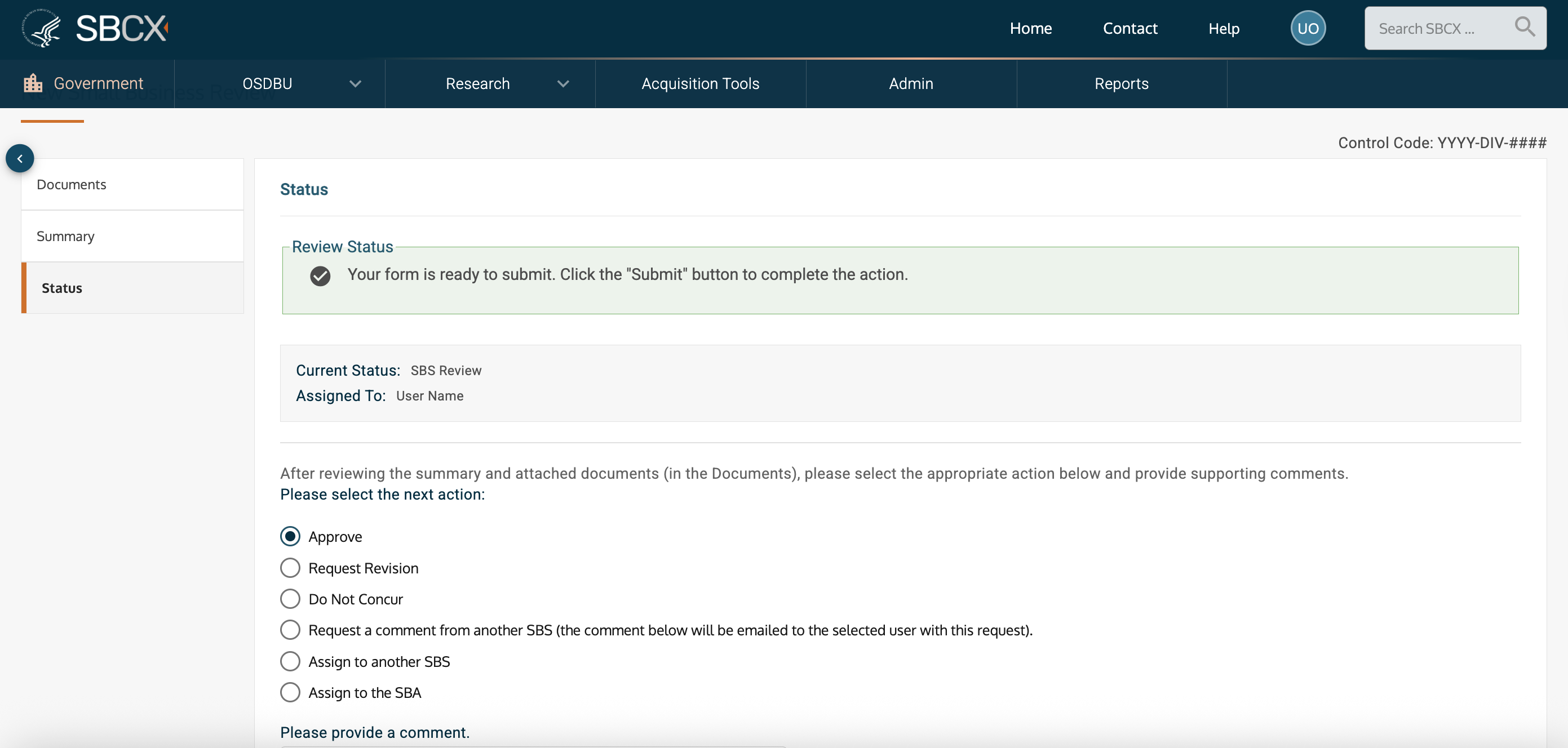Select the Request Revision option
Image resolution: width=1568 pixels, height=748 pixels.
click(290, 568)
